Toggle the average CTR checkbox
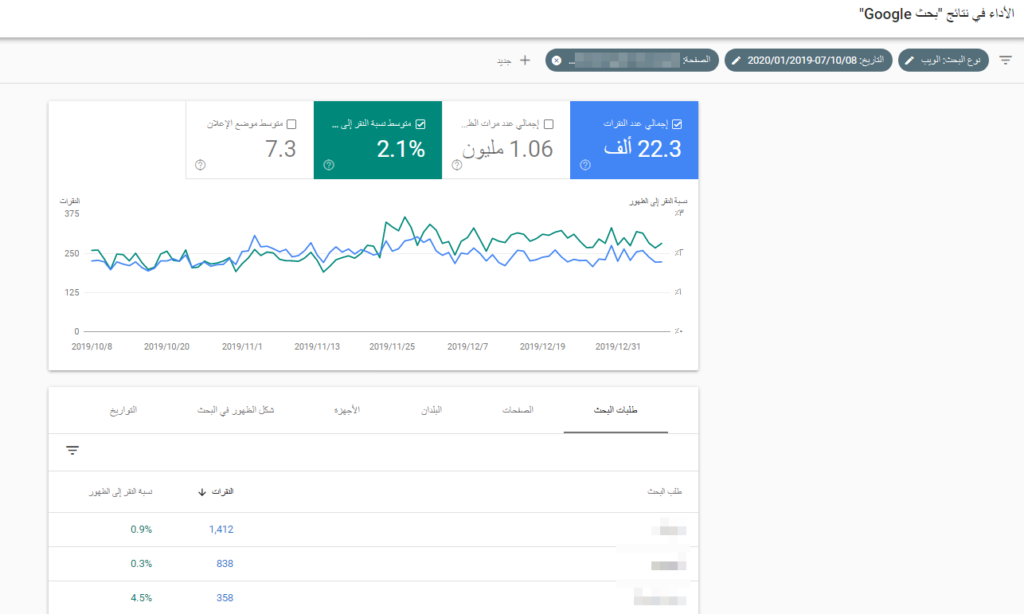 point(421,123)
